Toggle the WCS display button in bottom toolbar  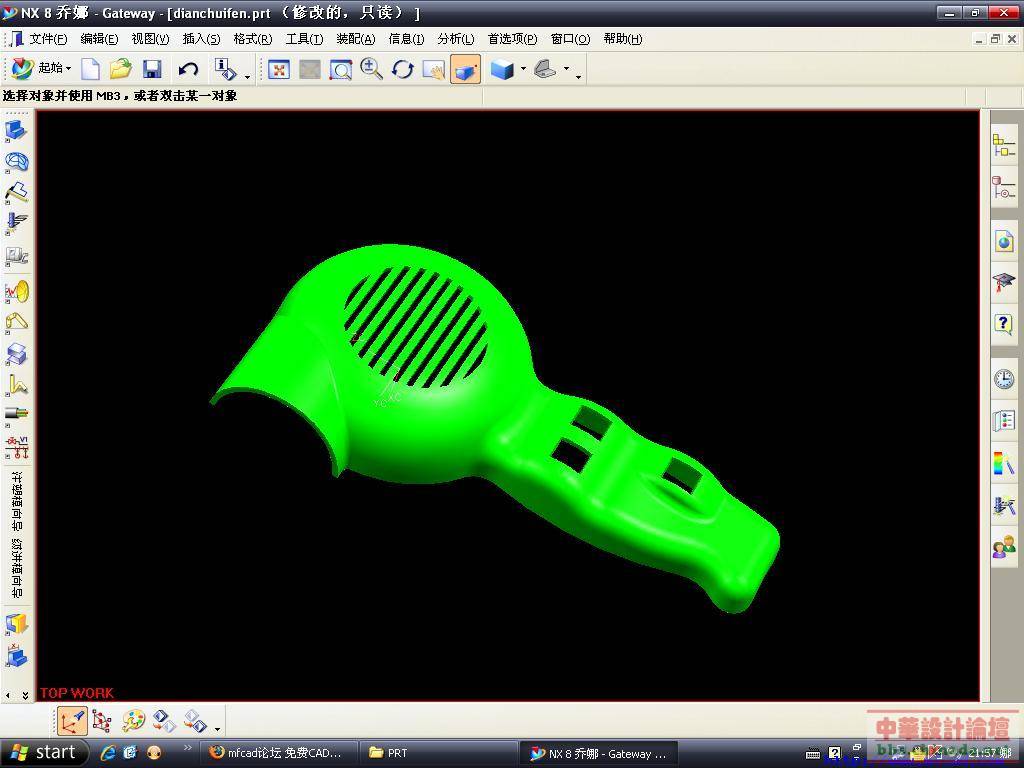tap(71, 721)
